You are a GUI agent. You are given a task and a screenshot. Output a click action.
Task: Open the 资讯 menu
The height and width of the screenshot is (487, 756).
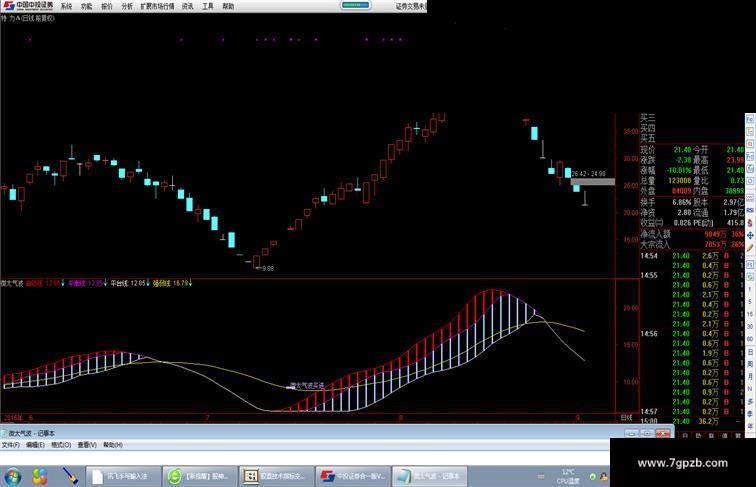click(188, 6)
